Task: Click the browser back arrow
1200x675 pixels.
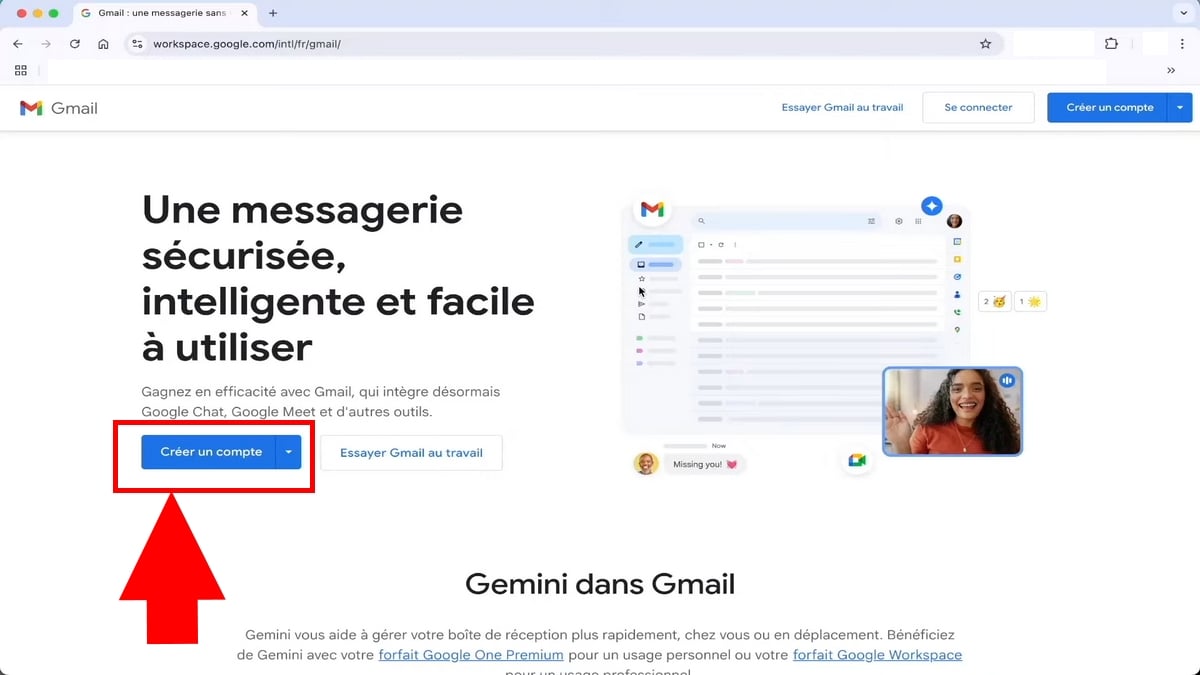Action: [18, 44]
